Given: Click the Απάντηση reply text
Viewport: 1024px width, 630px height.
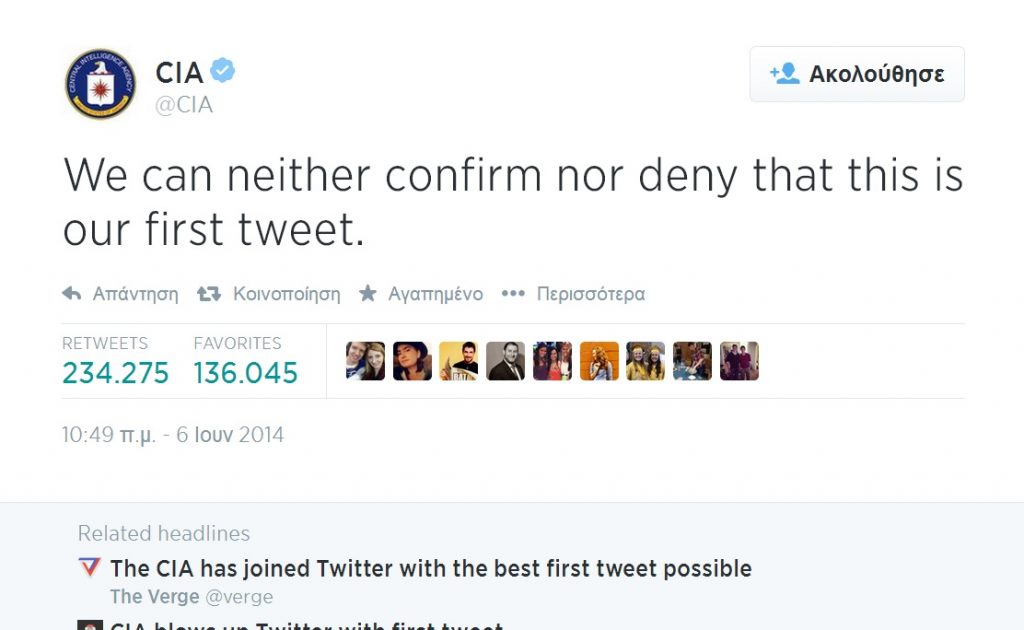Looking at the screenshot, I should click(x=135, y=294).
